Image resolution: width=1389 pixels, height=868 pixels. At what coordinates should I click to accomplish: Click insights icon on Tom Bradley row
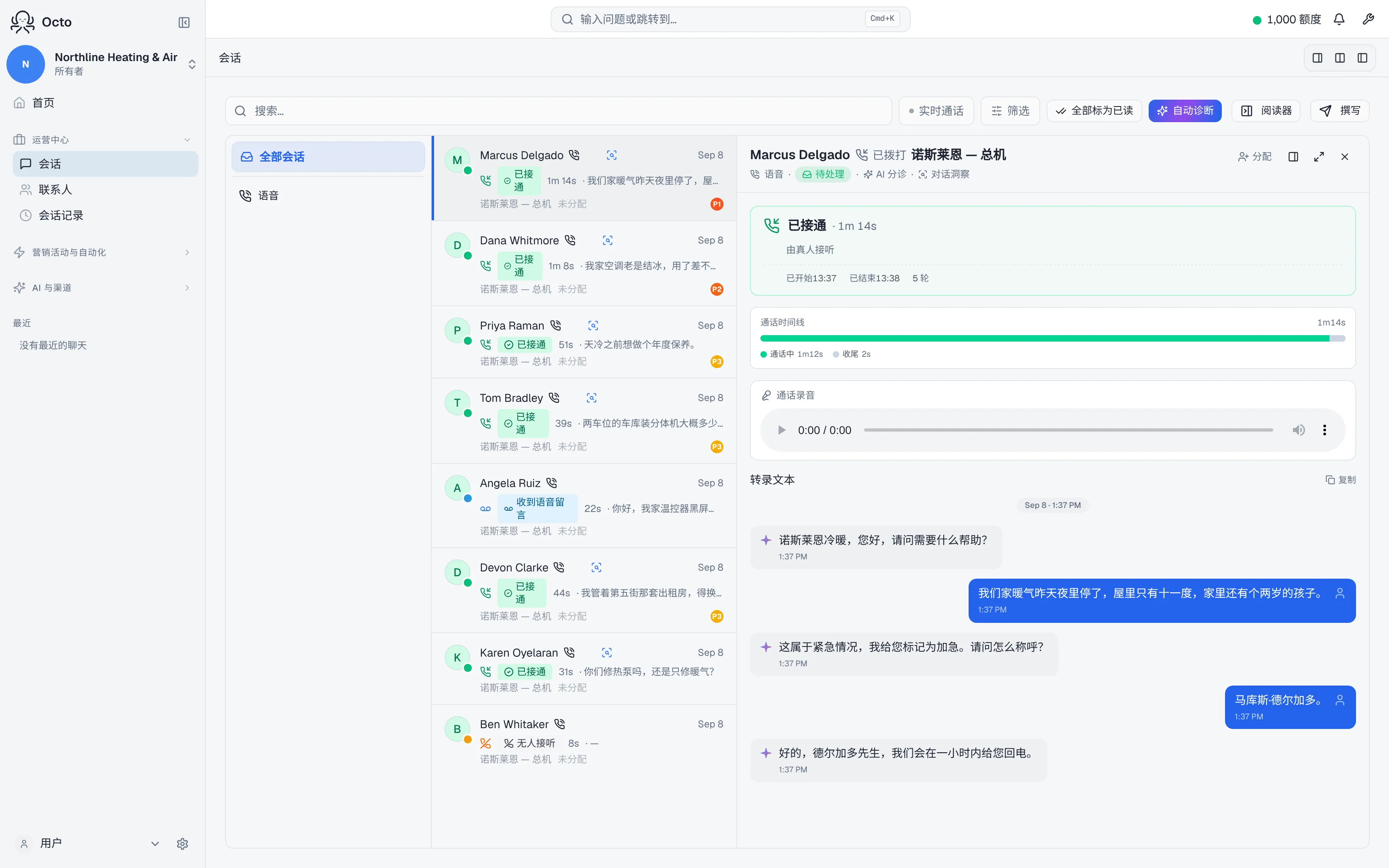coord(592,398)
